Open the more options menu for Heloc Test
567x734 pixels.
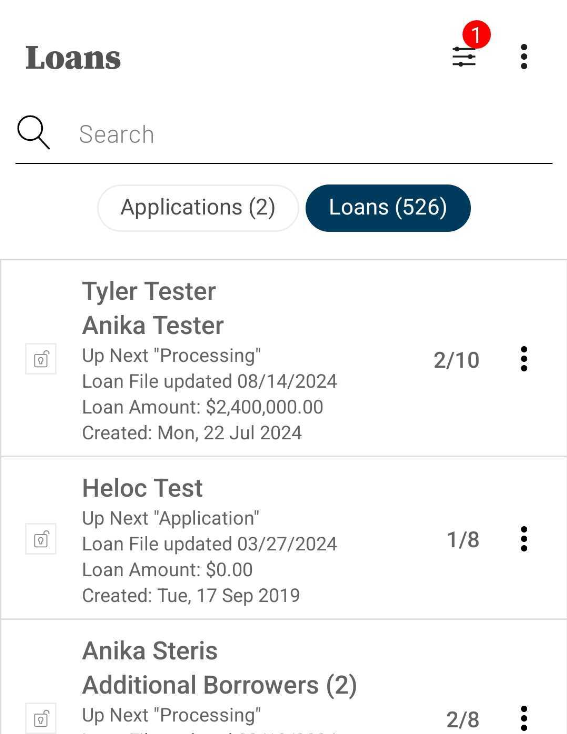tap(524, 539)
